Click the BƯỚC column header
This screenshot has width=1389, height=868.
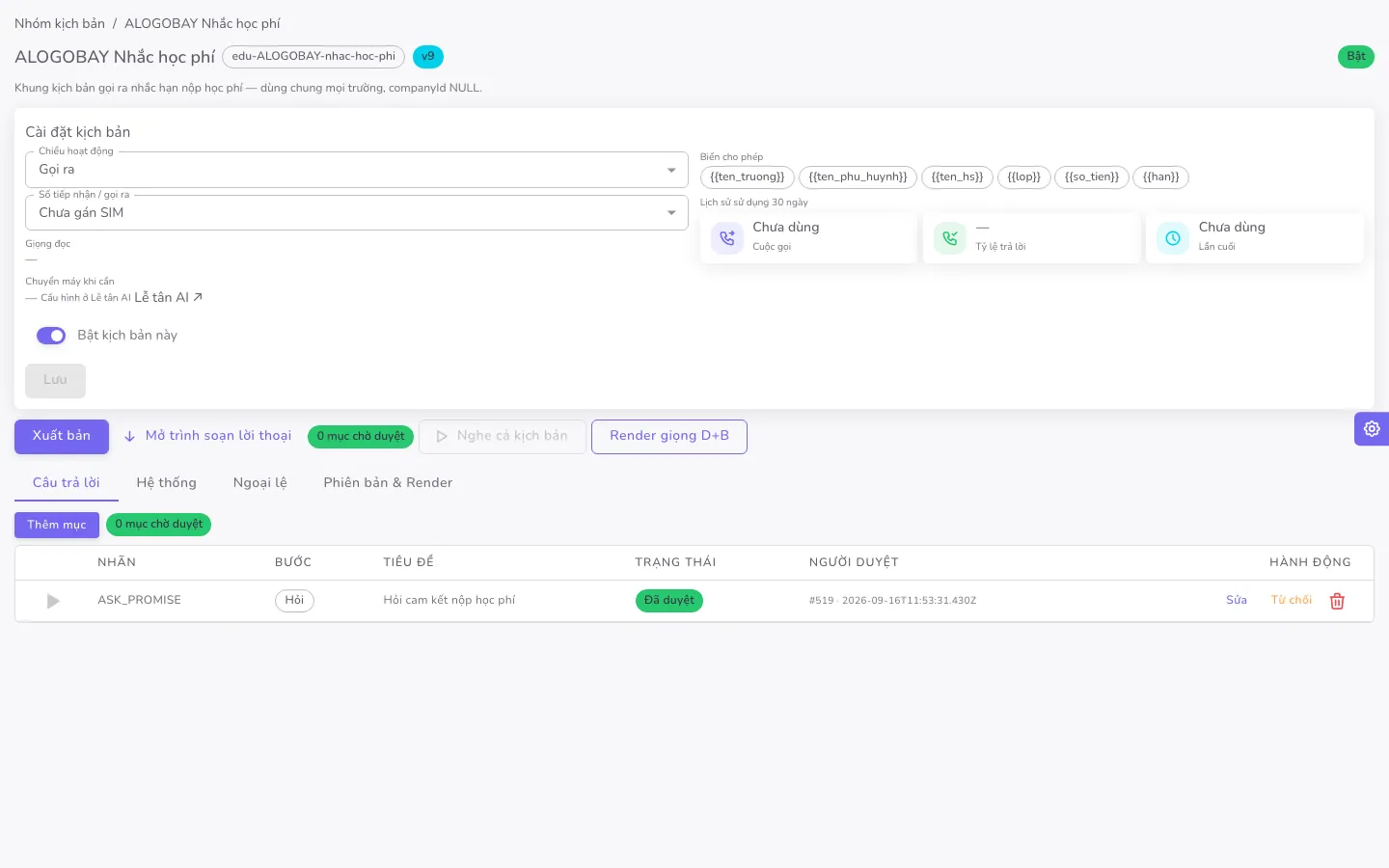293,562
